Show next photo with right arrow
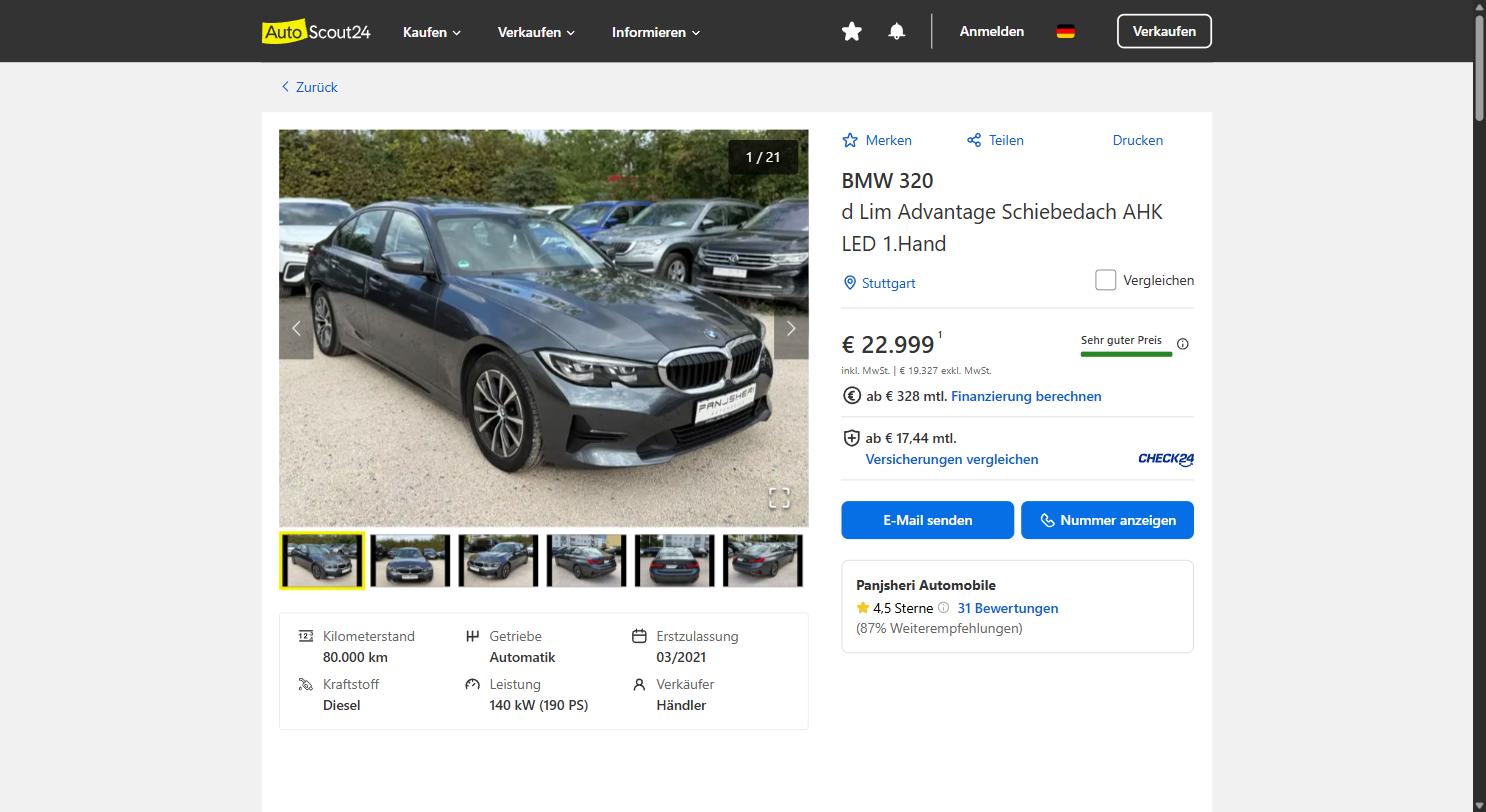The height and width of the screenshot is (812, 1486). (x=791, y=328)
